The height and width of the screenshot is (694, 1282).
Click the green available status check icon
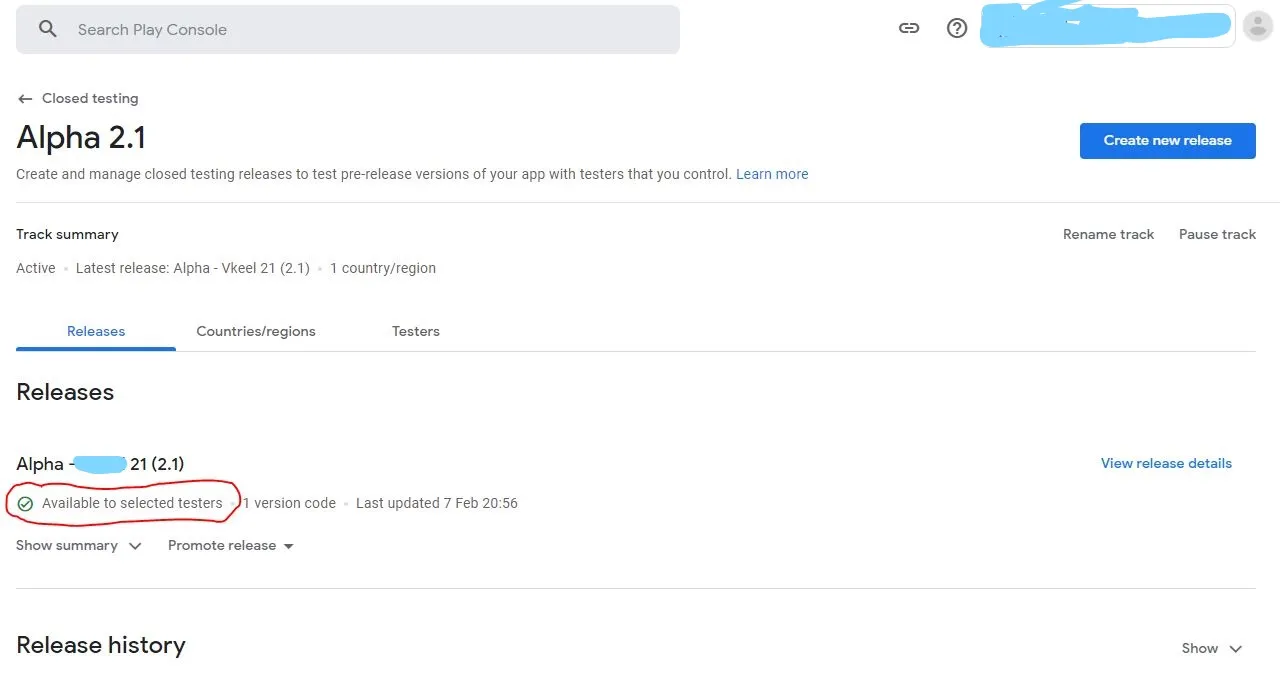coord(26,504)
